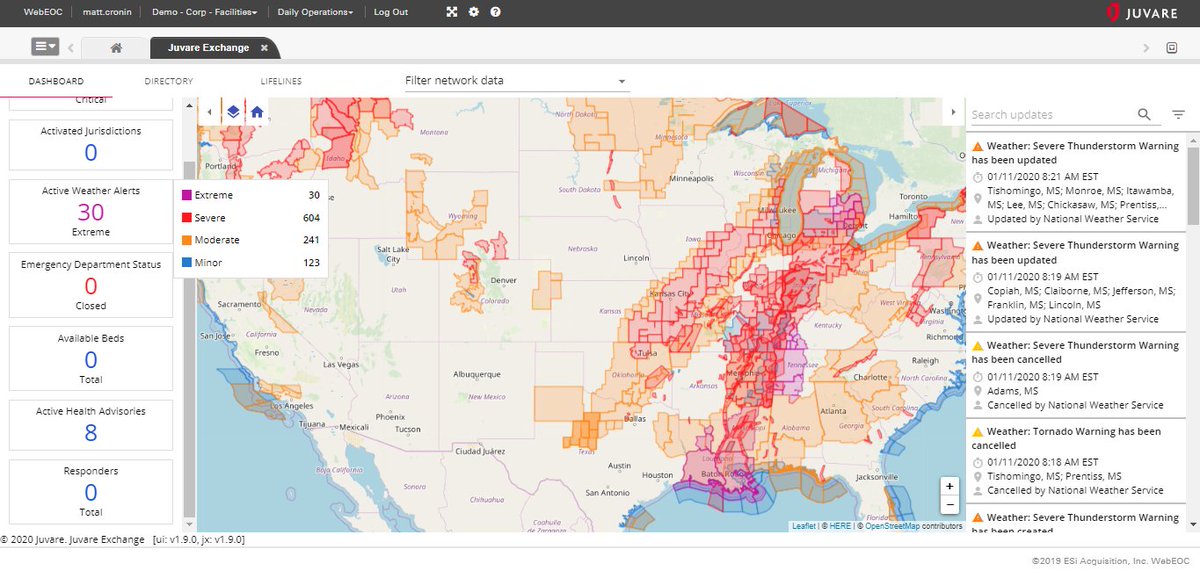Open the Active Weather Alerts card

(91, 211)
